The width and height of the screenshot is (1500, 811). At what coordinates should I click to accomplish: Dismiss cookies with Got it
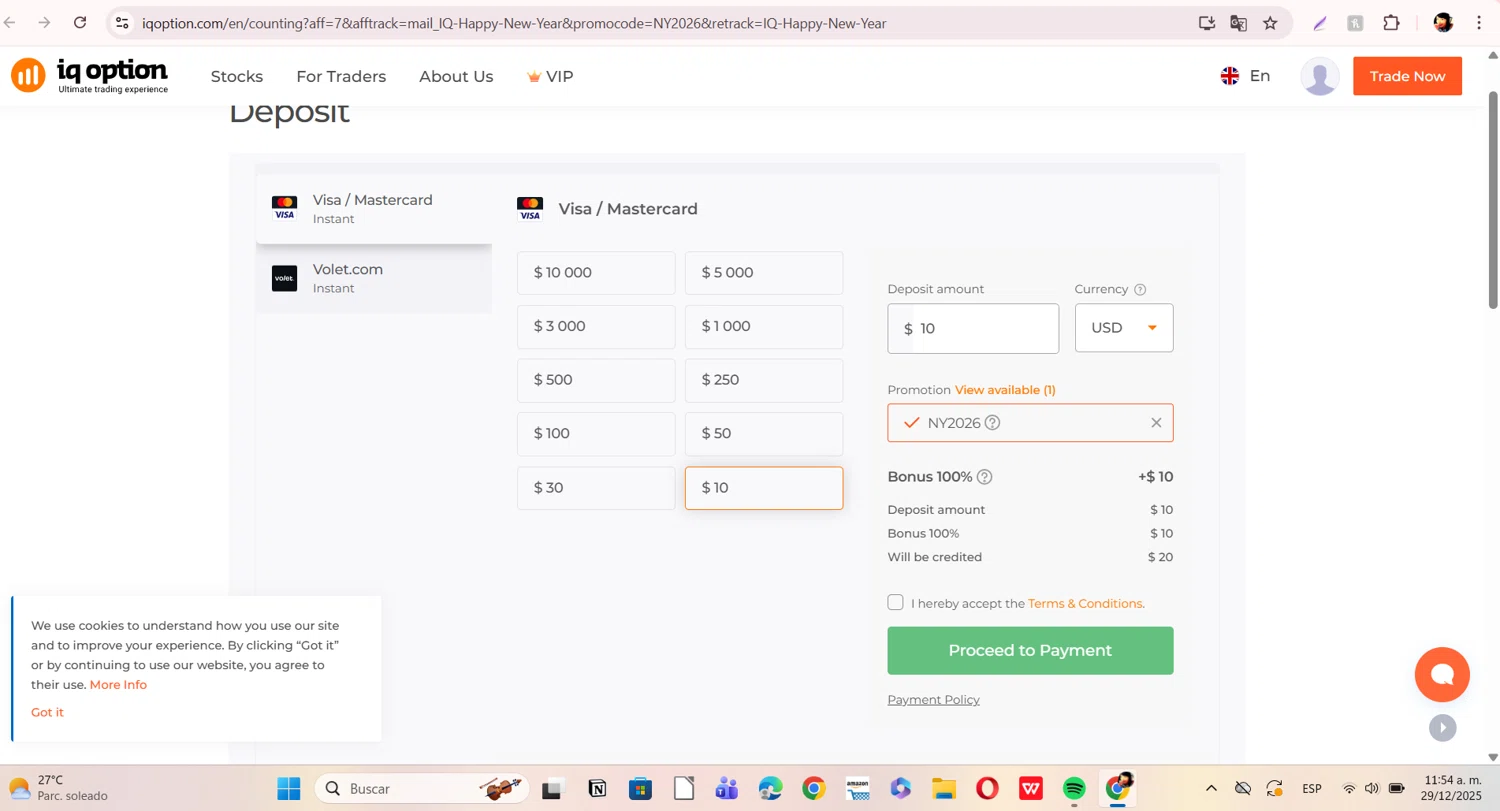pyautogui.click(x=47, y=712)
